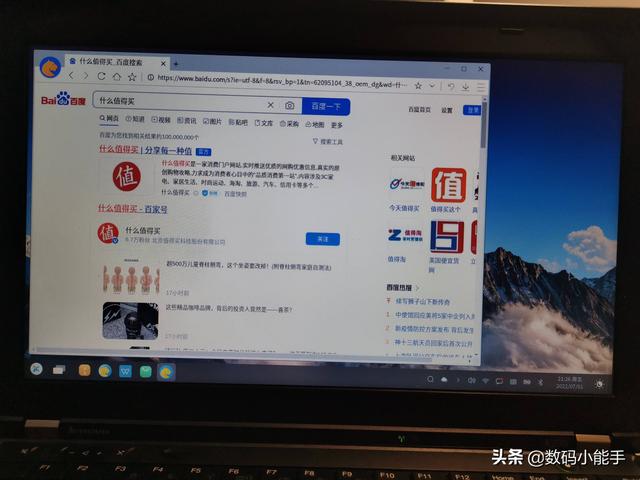Open the green app in taskbar

[145, 372]
